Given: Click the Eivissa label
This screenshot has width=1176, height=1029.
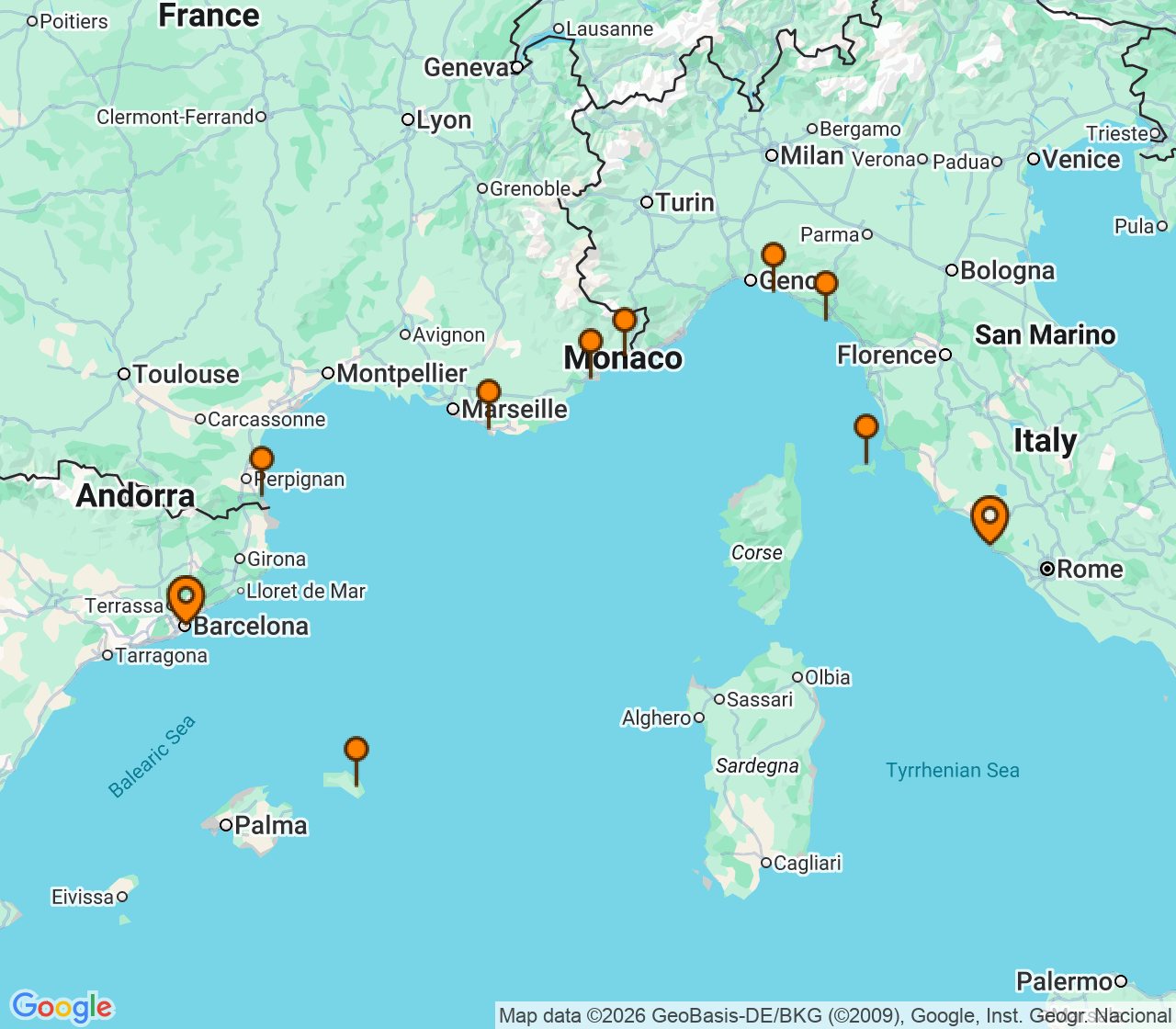Looking at the screenshot, I should (83, 897).
